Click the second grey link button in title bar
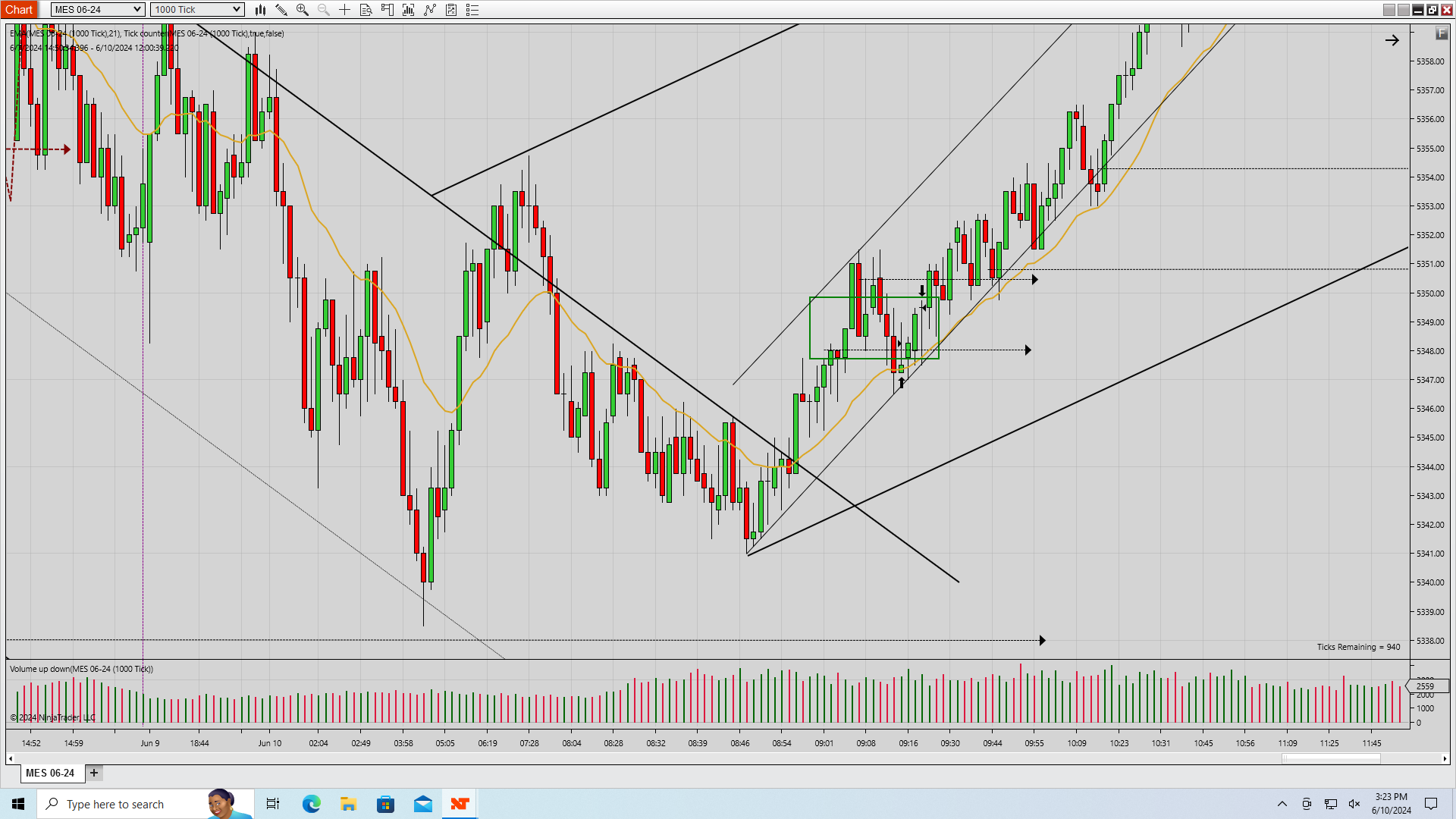Viewport: 1456px width, 819px height. click(1404, 10)
